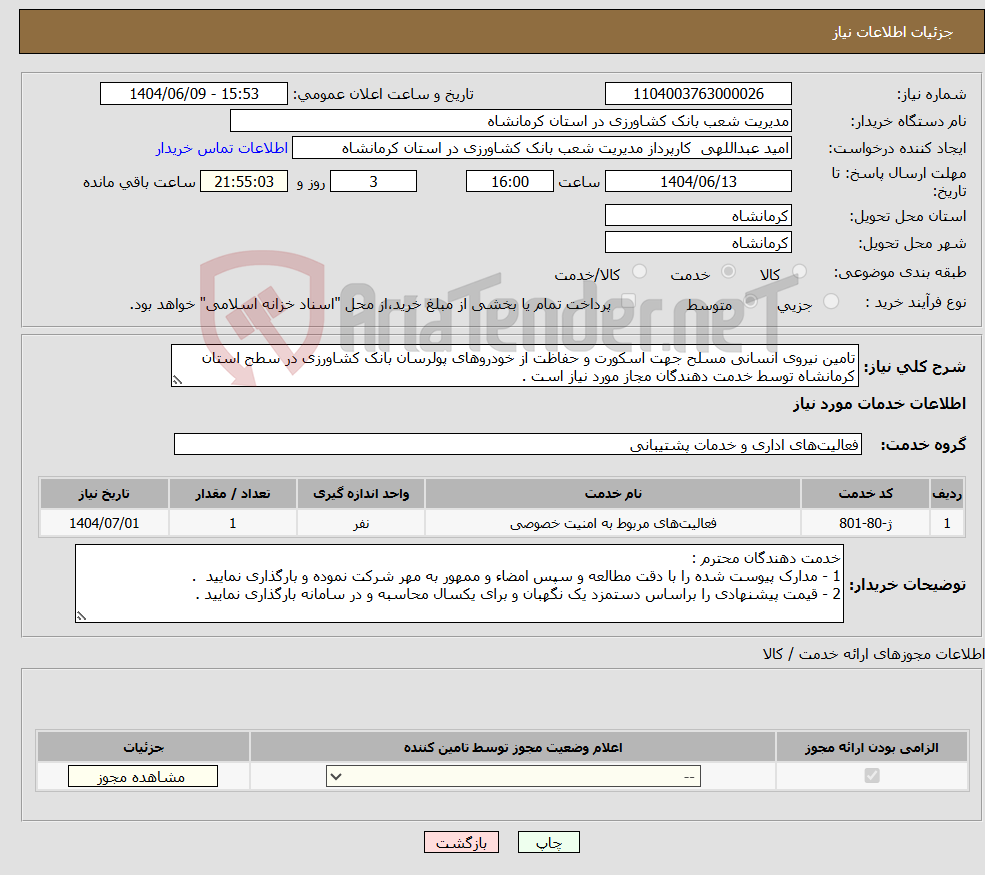The image size is (985, 875).
Task: Click the بازگشت button
Action: point(461,842)
